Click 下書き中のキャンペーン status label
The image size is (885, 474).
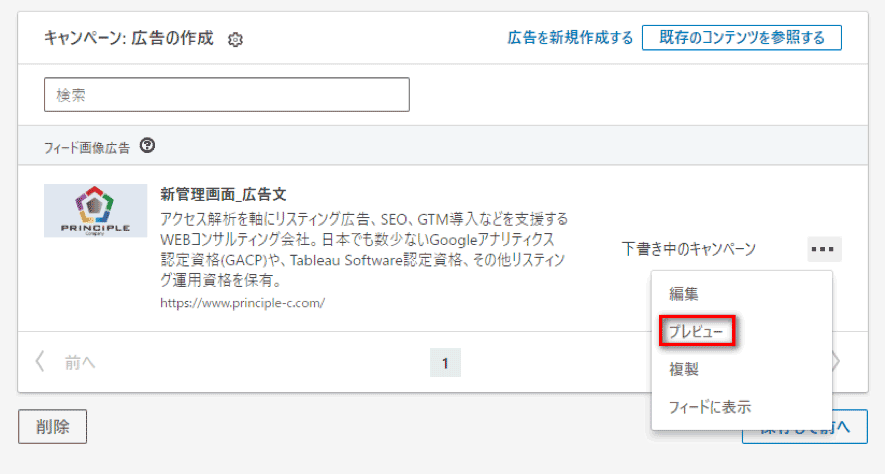click(688, 249)
